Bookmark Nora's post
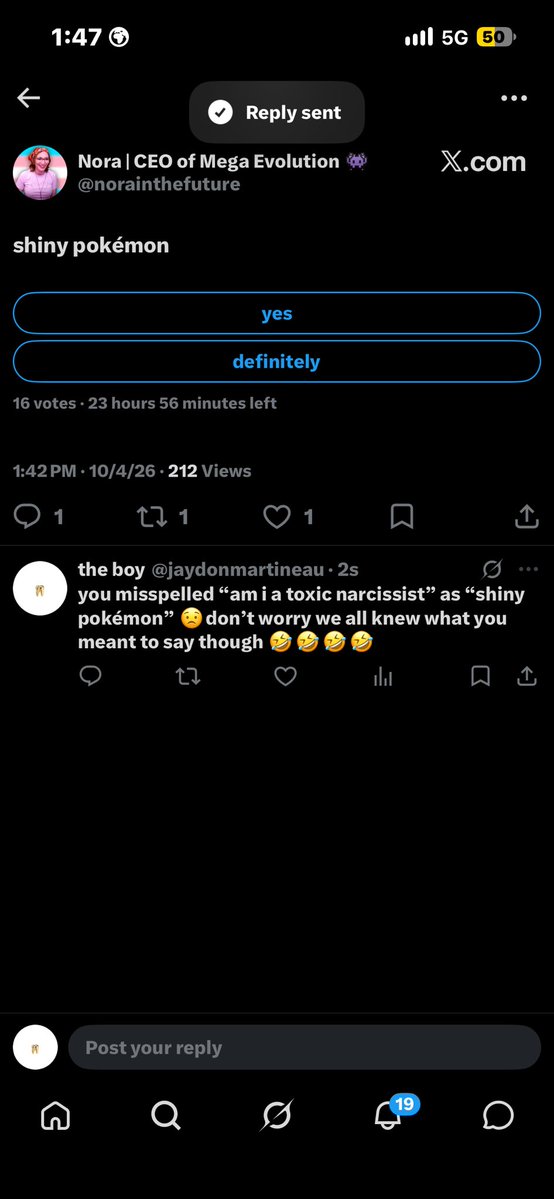Viewport: 554px width, 1199px height. click(402, 517)
